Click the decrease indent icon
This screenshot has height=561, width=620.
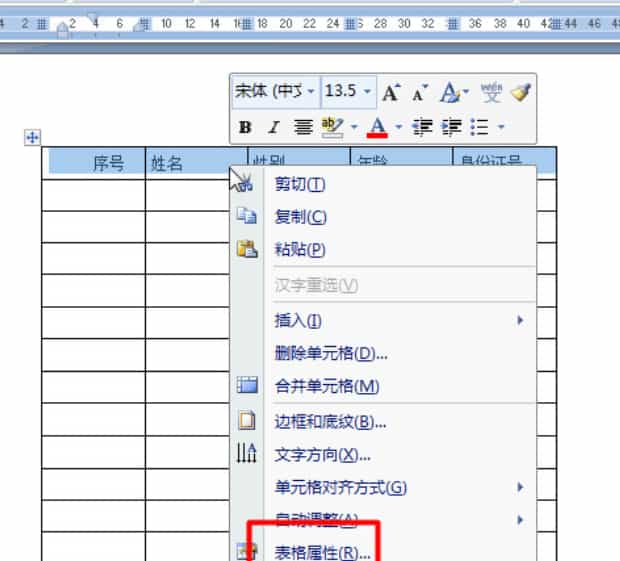pyautogui.click(x=421, y=127)
